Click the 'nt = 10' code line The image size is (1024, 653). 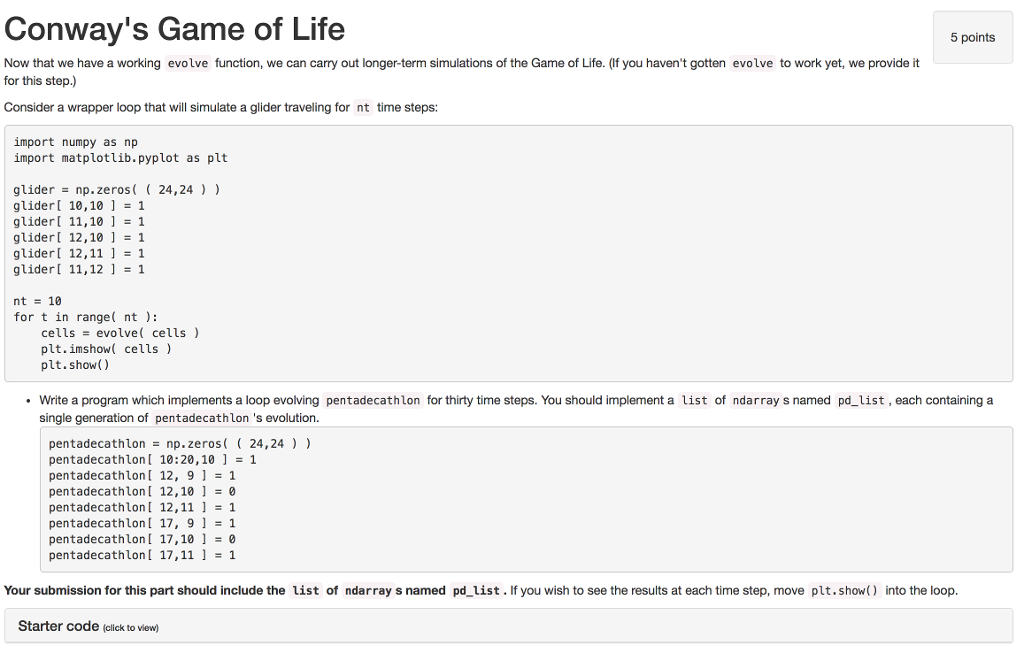point(37,301)
